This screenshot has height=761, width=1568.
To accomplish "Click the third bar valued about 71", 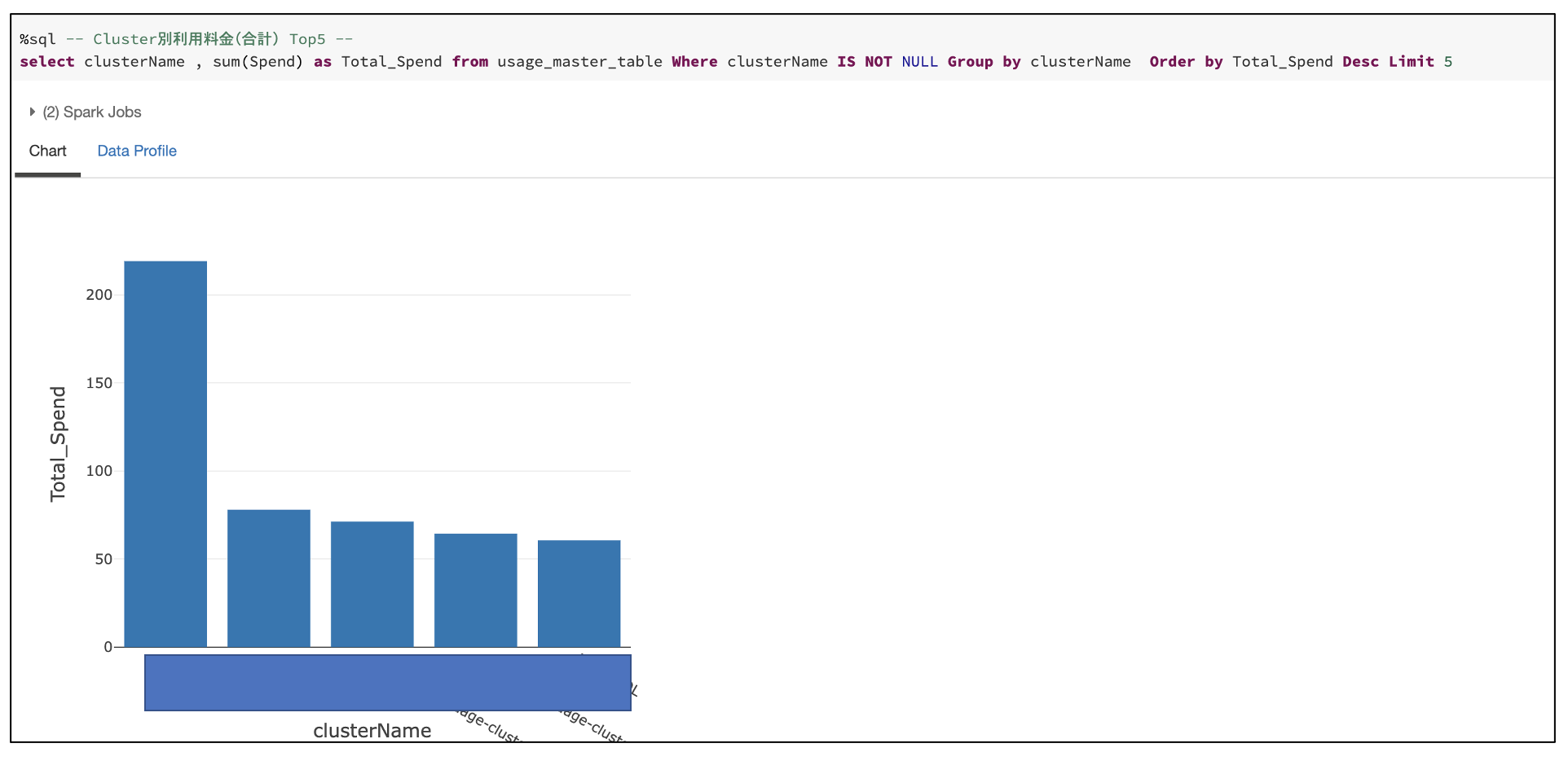I will tap(372, 584).
